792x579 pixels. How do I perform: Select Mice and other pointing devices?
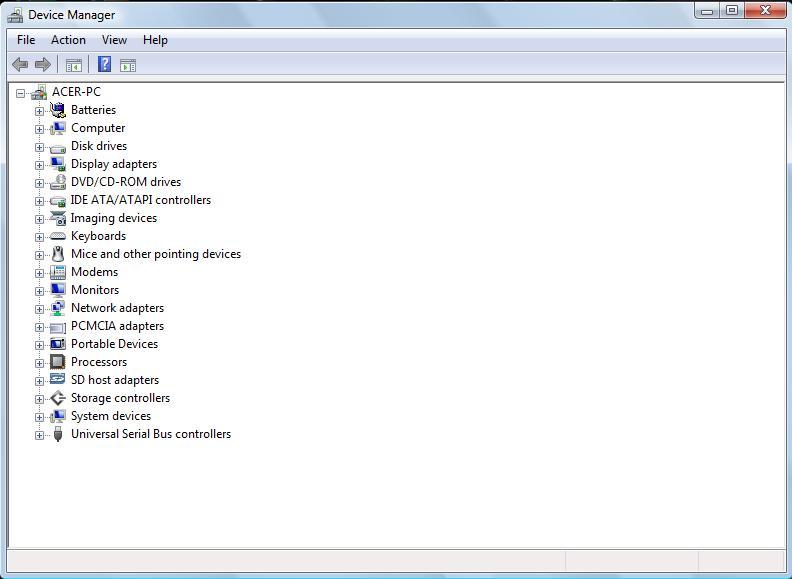tap(155, 254)
